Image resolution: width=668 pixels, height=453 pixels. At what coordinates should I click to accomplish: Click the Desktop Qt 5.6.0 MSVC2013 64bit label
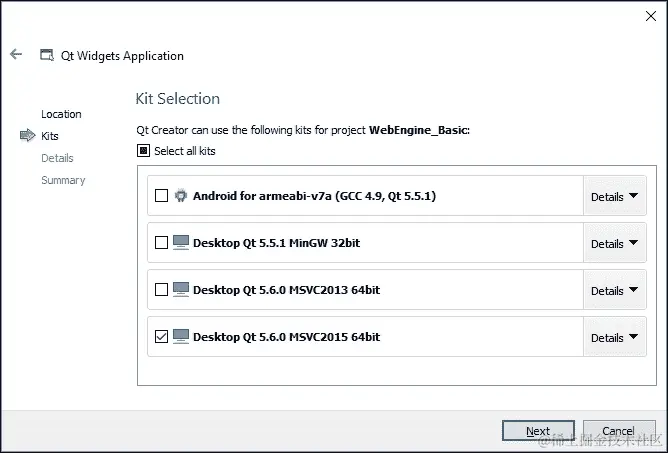[x=286, y=290]
